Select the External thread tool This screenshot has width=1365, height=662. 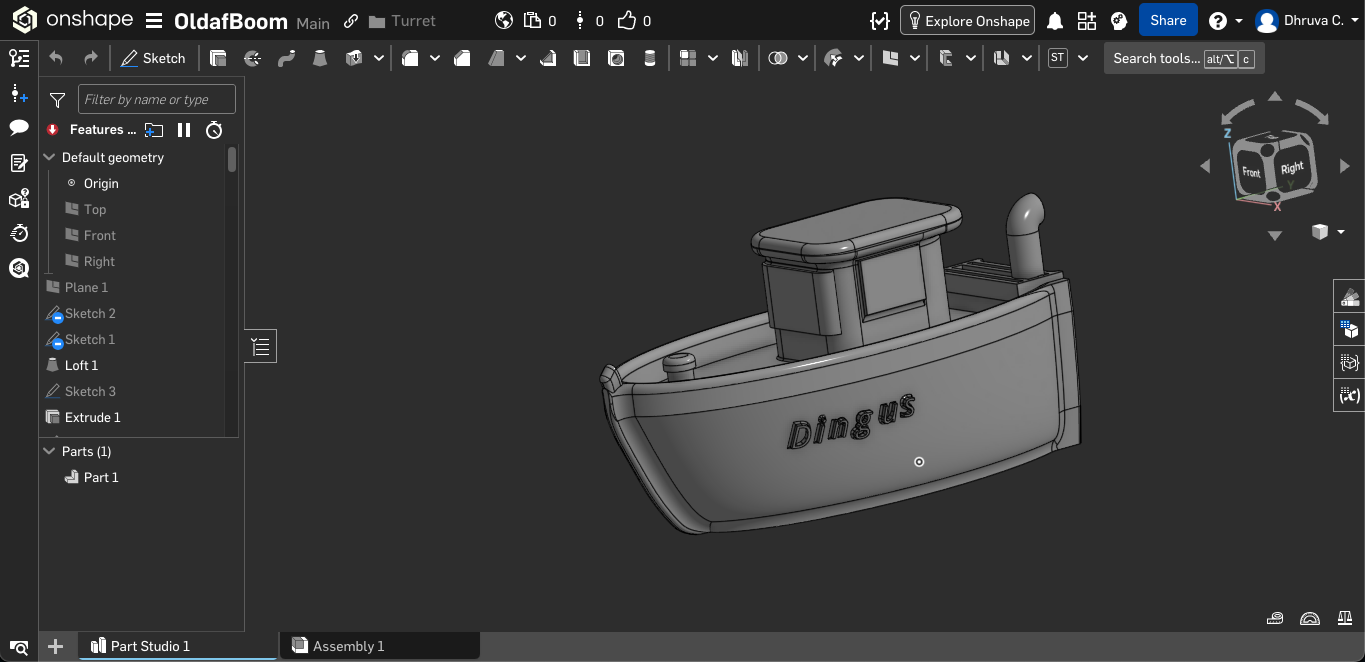click(x=650, y=58)
